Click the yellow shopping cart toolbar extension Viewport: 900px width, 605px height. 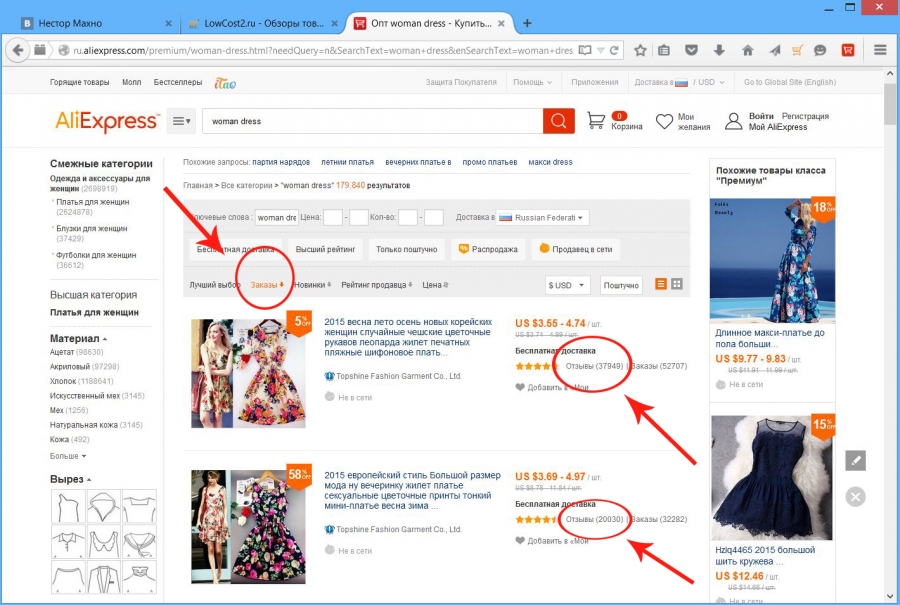[x=797, y=51]
